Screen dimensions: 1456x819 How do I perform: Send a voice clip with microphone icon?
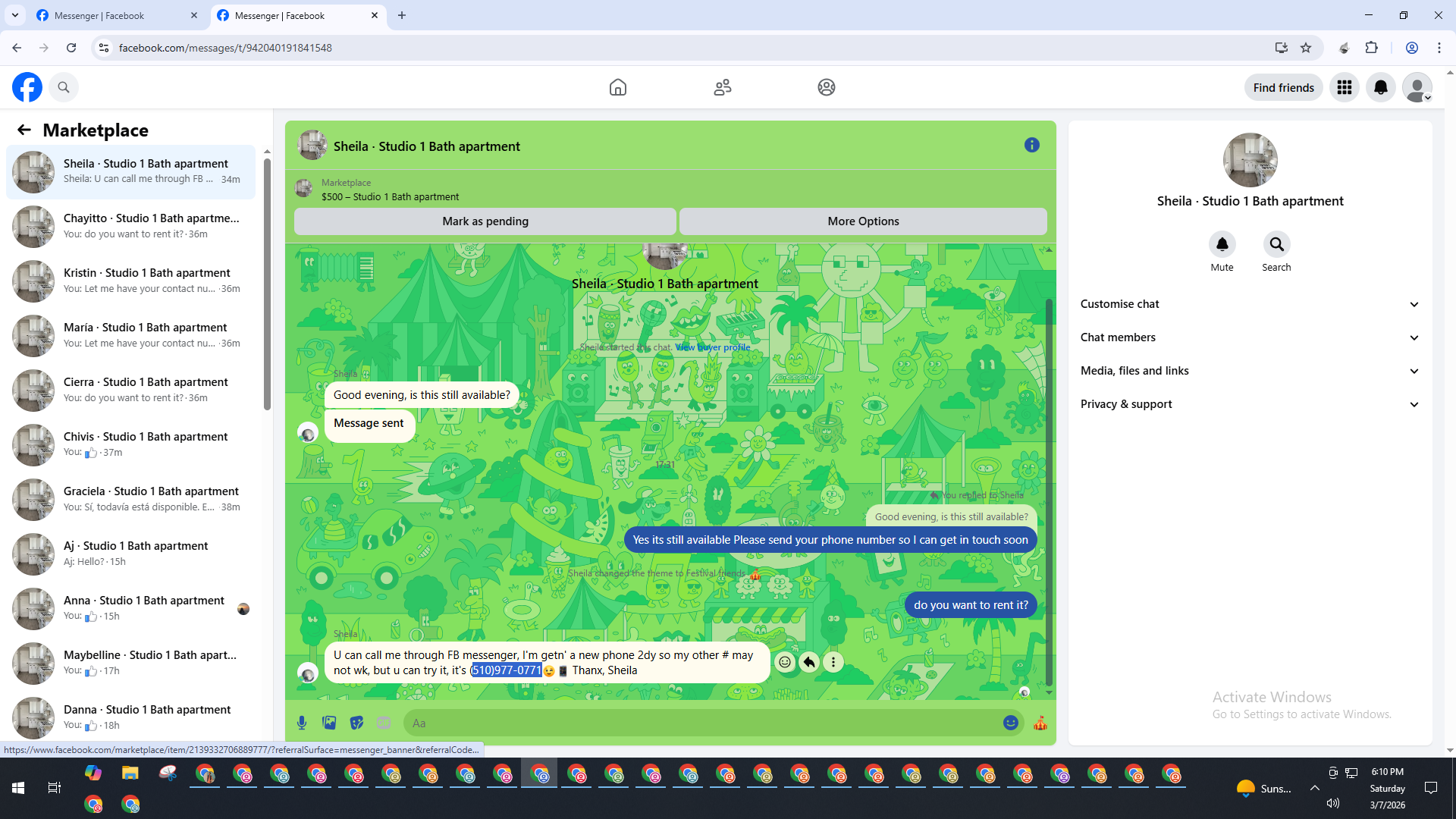coord(302,723)
